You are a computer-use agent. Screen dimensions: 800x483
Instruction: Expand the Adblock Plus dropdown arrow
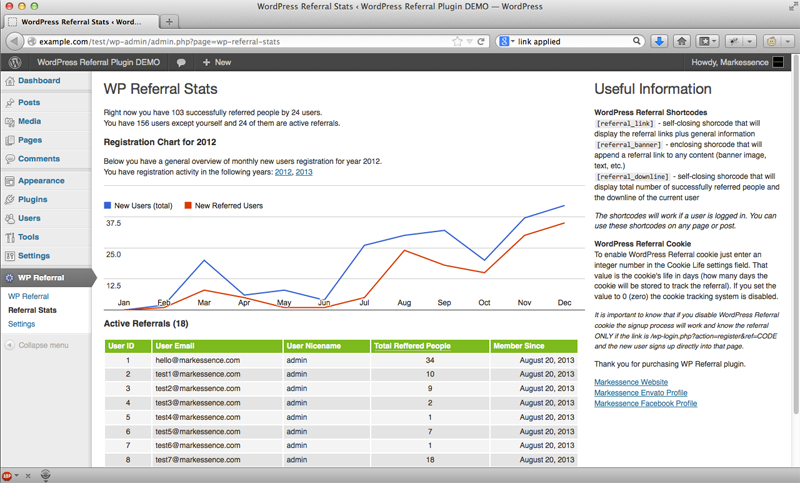(16, 475)
